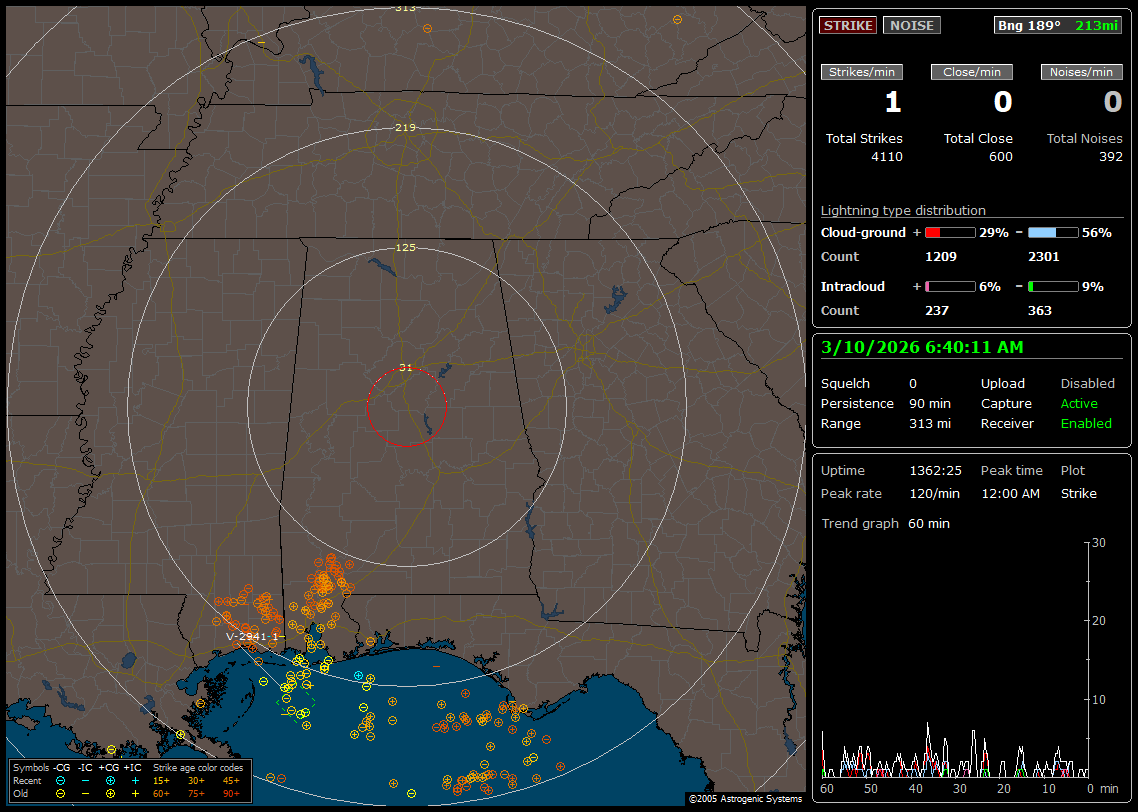Image resolution: width=1138 pixels, height=812 pixels.
Task: Click the recent positive intracloud plus symbol
Action: click(135, 780)
